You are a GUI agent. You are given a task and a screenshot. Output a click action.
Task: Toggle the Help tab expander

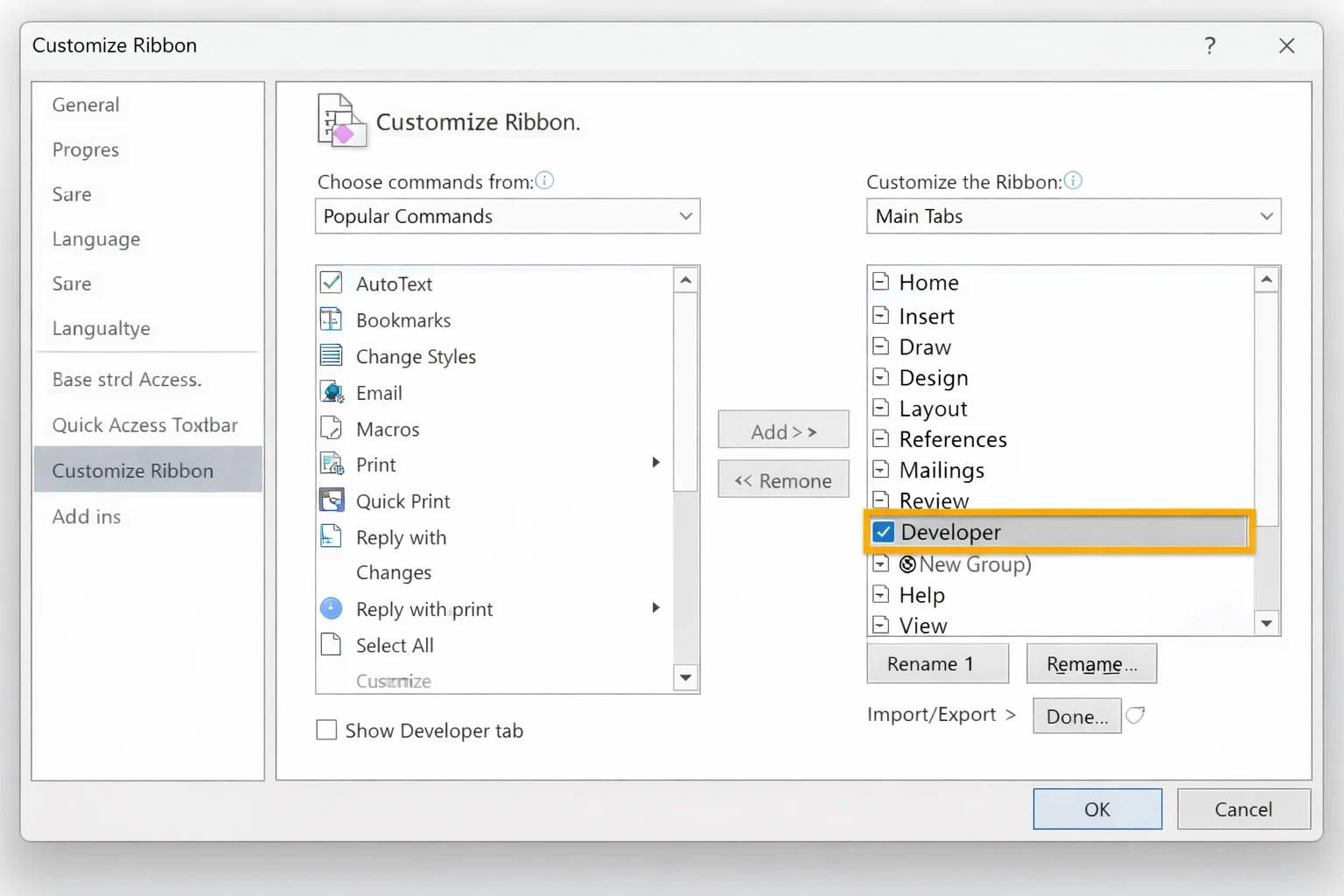pos(881,594)
